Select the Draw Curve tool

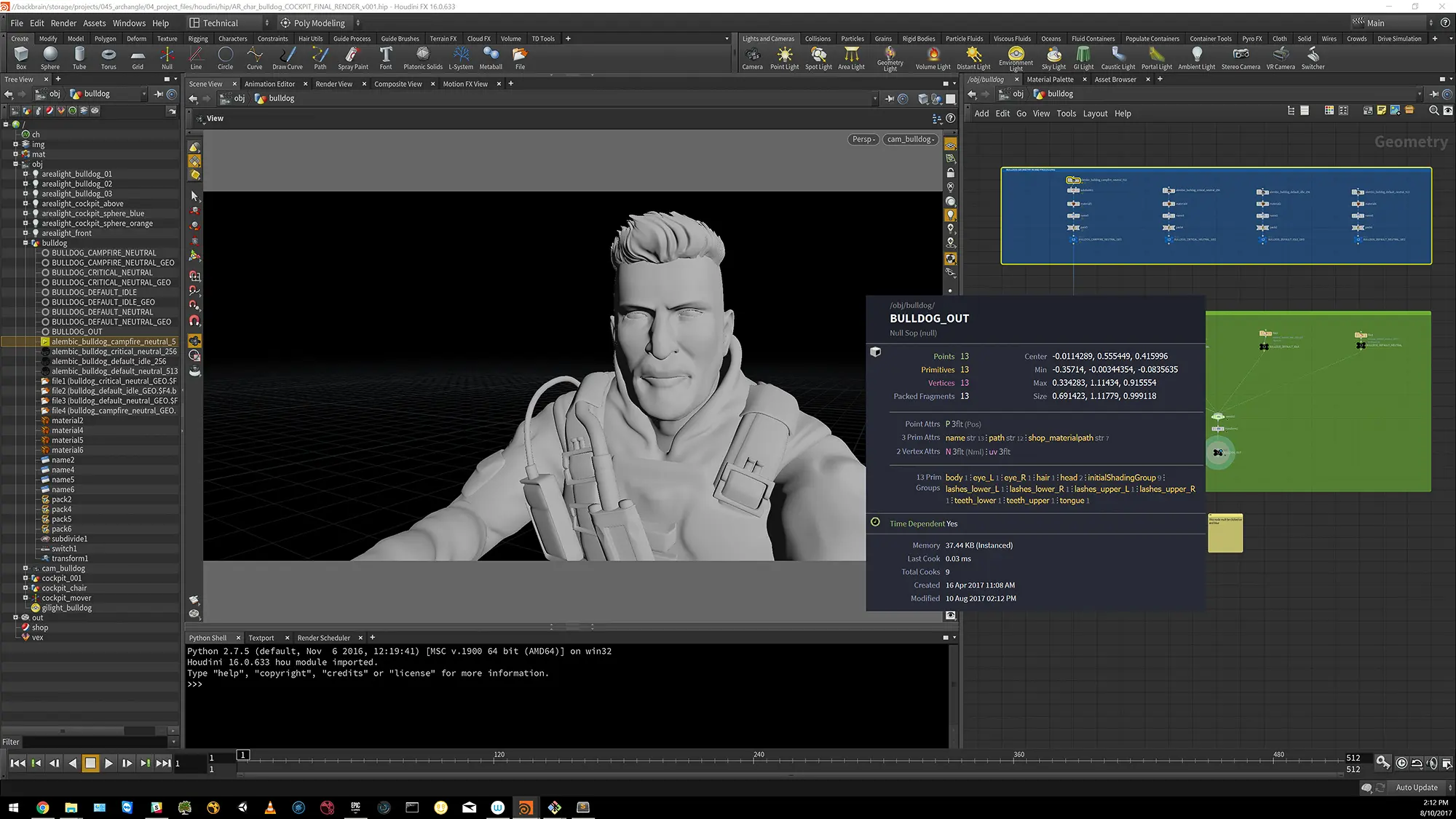click(288, 58)
